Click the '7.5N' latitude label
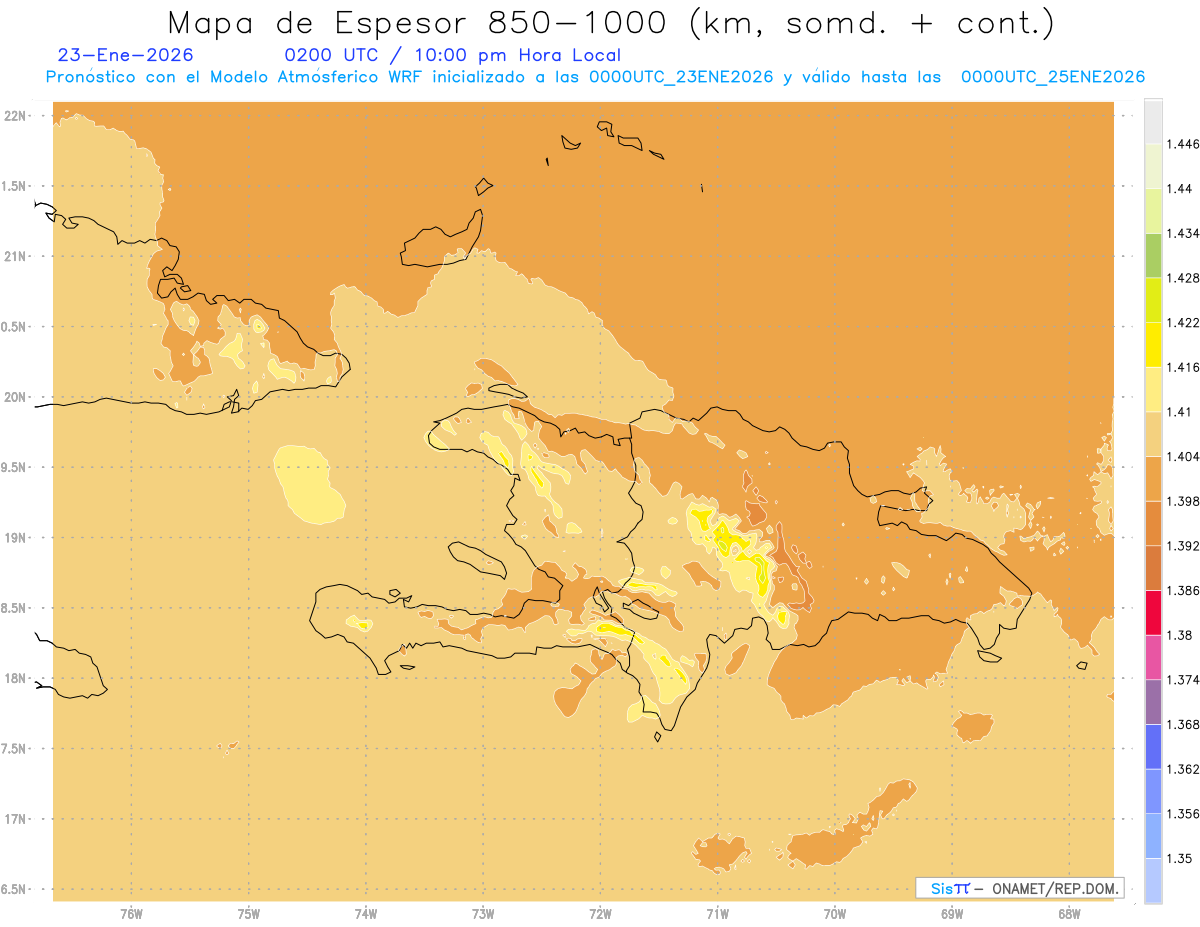 15,749
